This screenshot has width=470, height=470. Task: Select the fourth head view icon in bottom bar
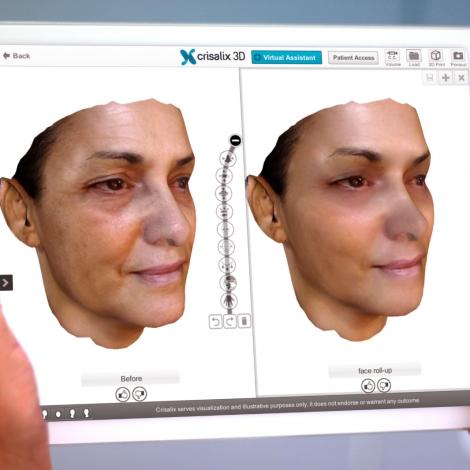coord(86,413)
